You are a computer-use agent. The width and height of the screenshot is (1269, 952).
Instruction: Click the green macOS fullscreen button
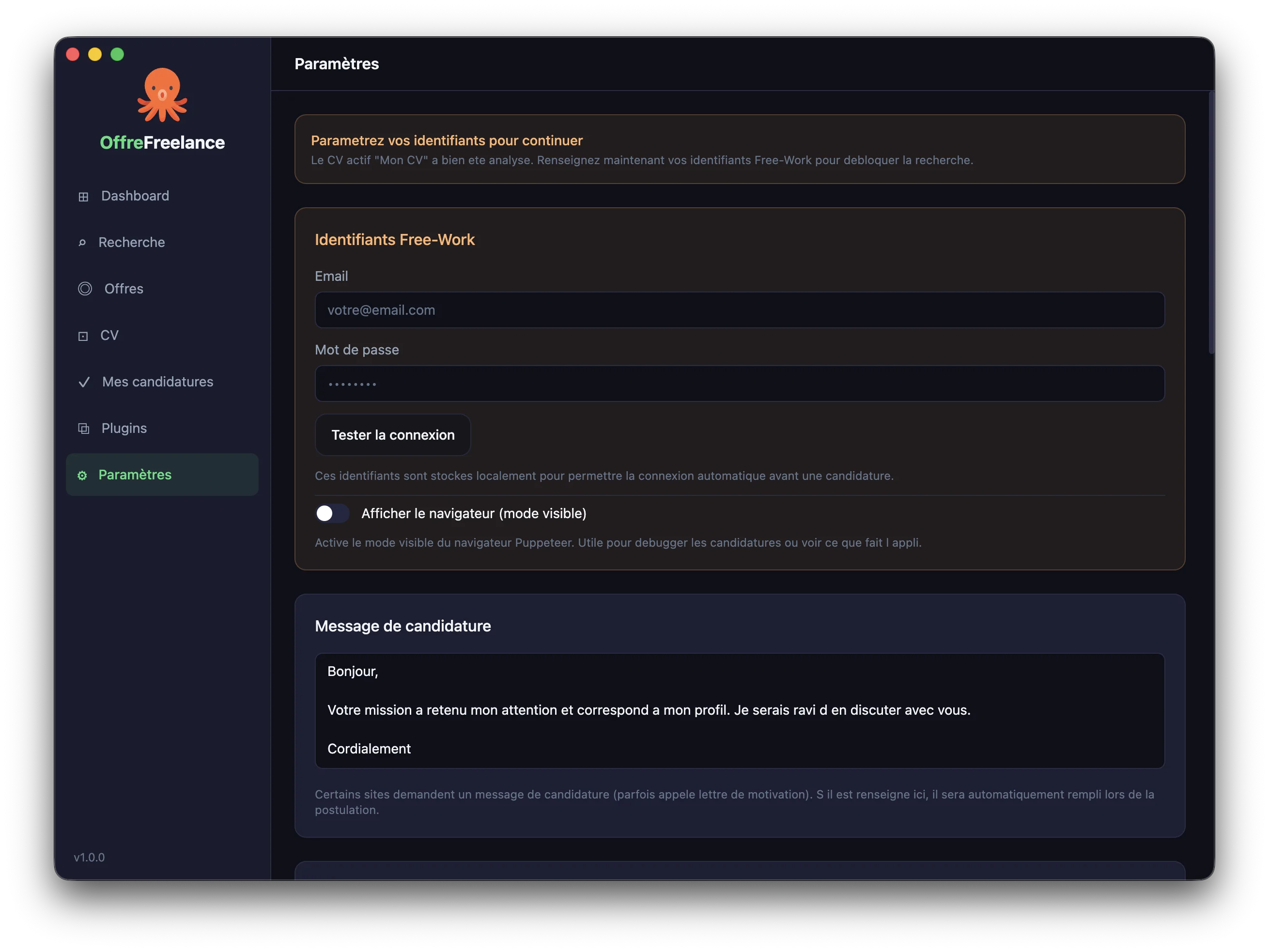(117, 55)
